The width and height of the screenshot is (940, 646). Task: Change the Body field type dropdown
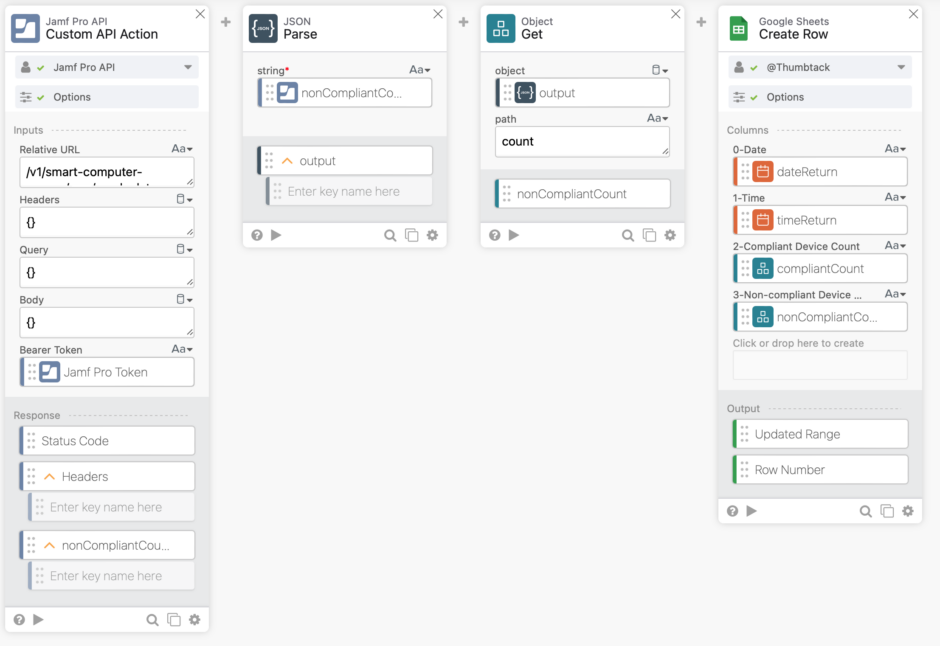click(185, 299)
